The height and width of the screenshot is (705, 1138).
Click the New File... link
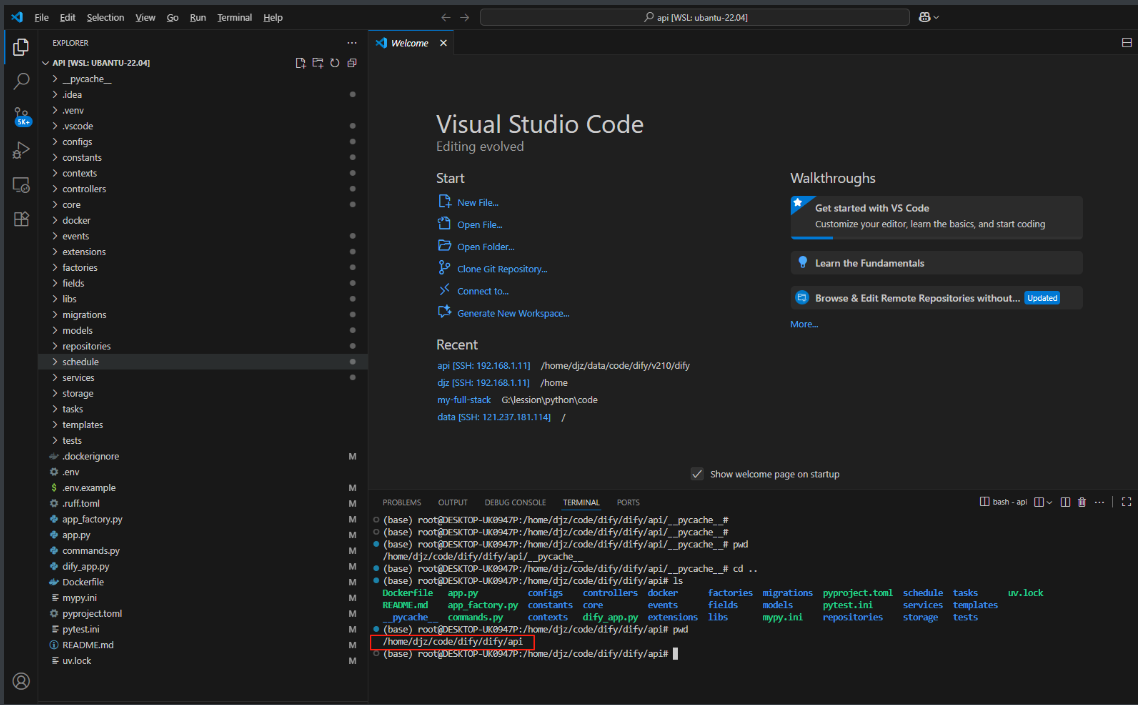(478, 203)
